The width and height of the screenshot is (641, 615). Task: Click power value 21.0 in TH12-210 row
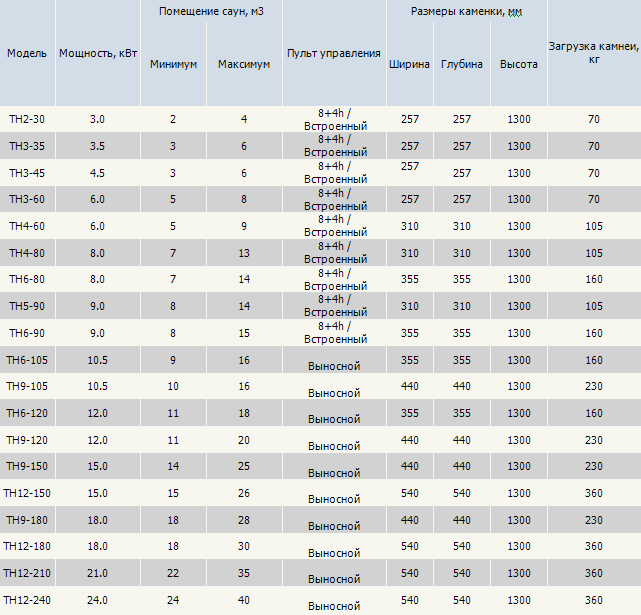[97, 573]
